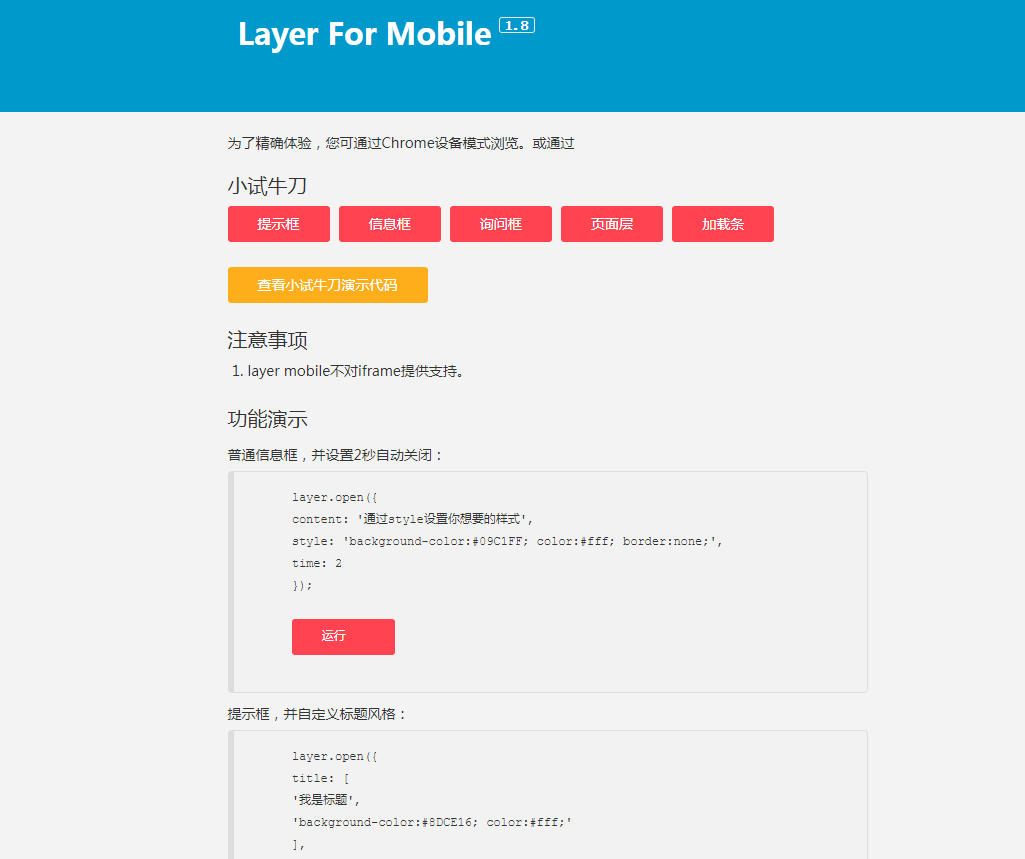Click the 信息框 demo button
1025x859 pixels.
point(389,223)
